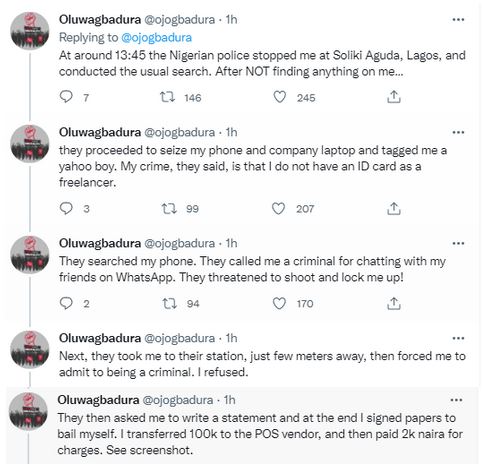Screen dimensions: 482x464
Task: Like the tweet with 170 likes
Action: point(279,303)
